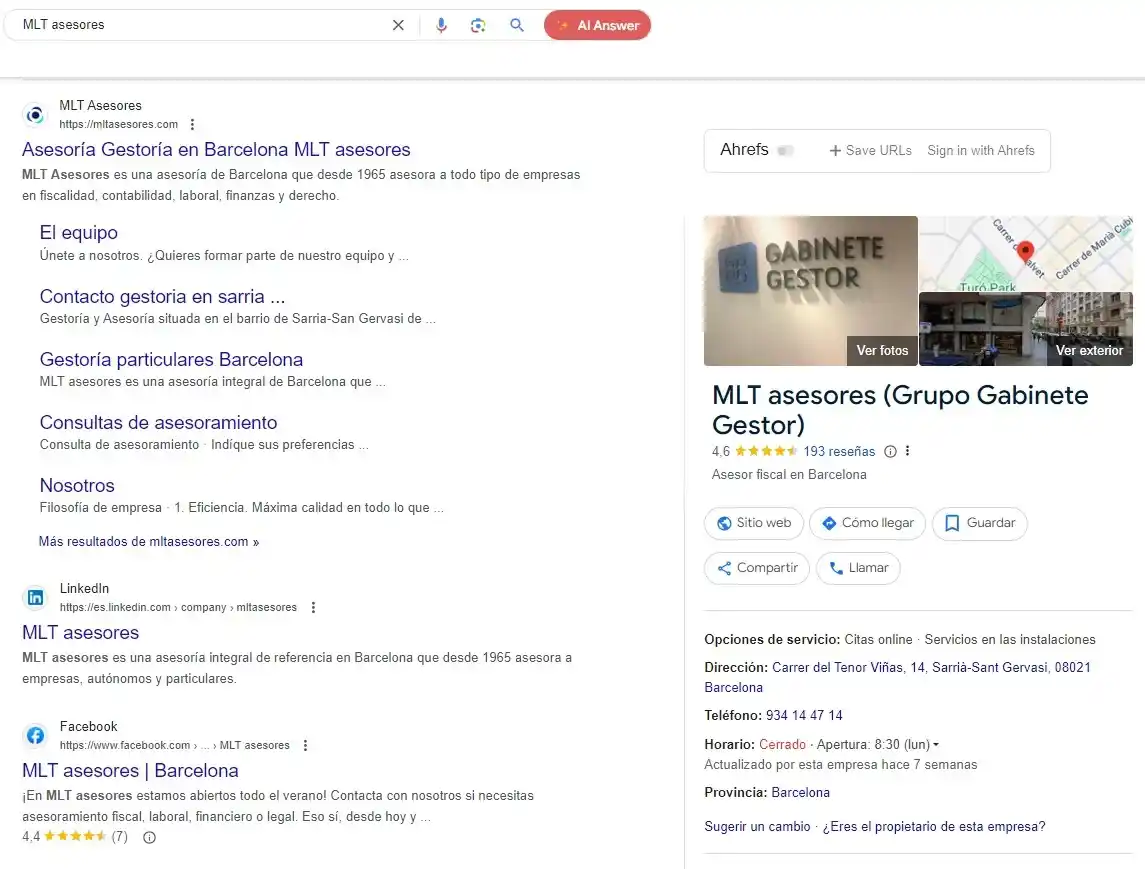This screenshot has height=869, width=1145.
Task: Click the Compartir share button
Action: coord(757,568)
